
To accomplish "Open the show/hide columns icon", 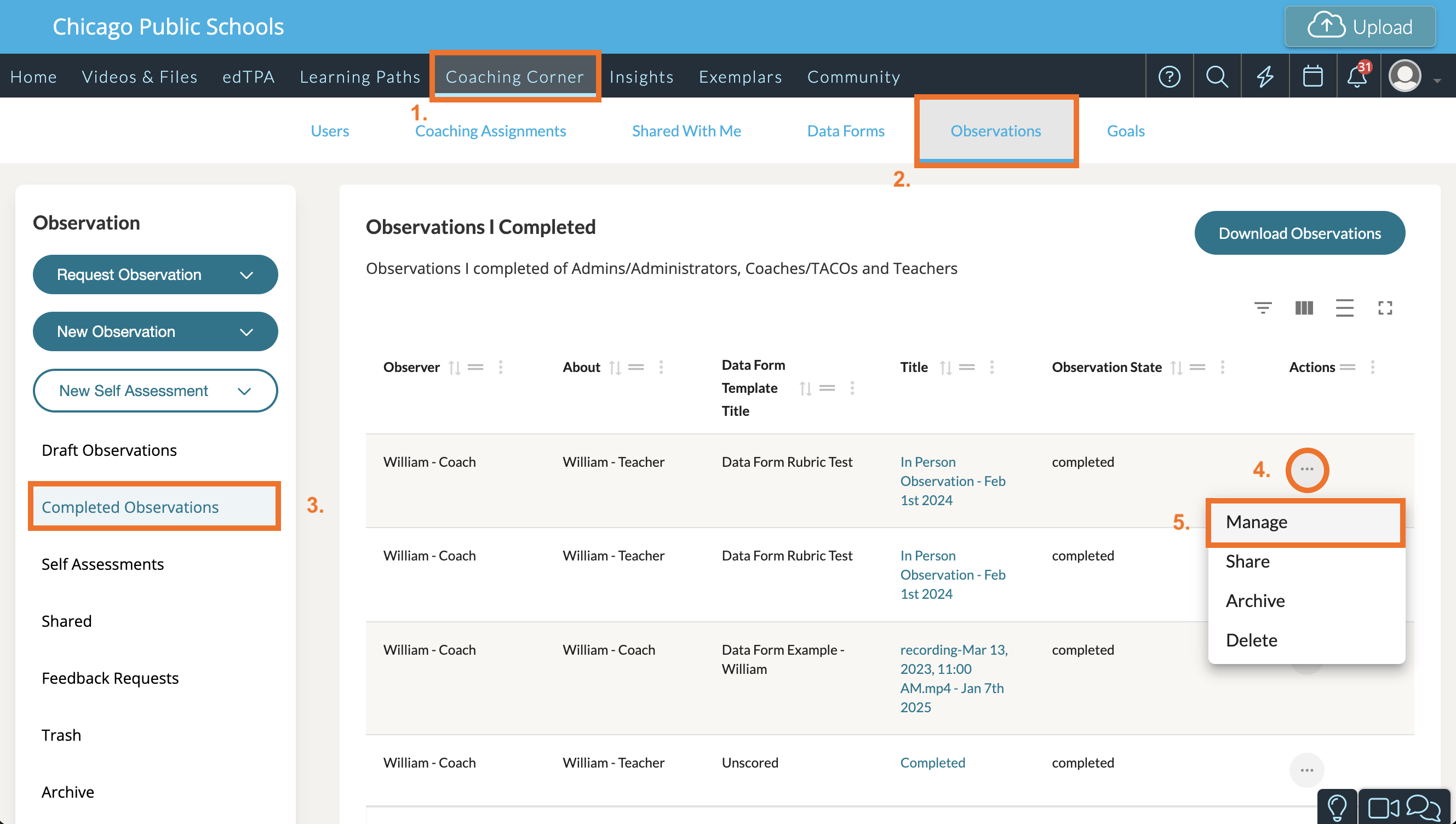I will click(x=1304, y=308).
